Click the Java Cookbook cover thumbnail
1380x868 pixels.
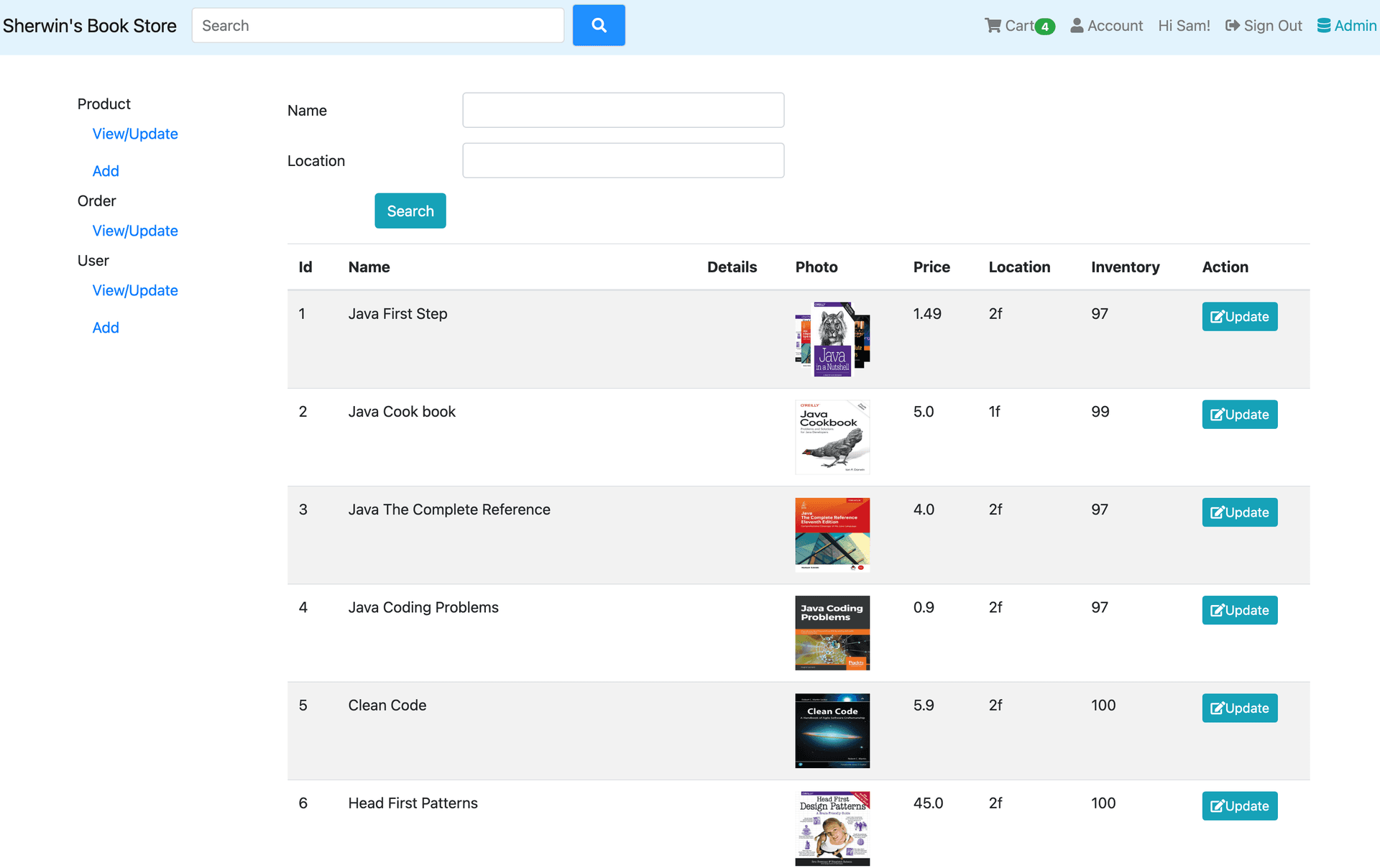click(832, 437)
